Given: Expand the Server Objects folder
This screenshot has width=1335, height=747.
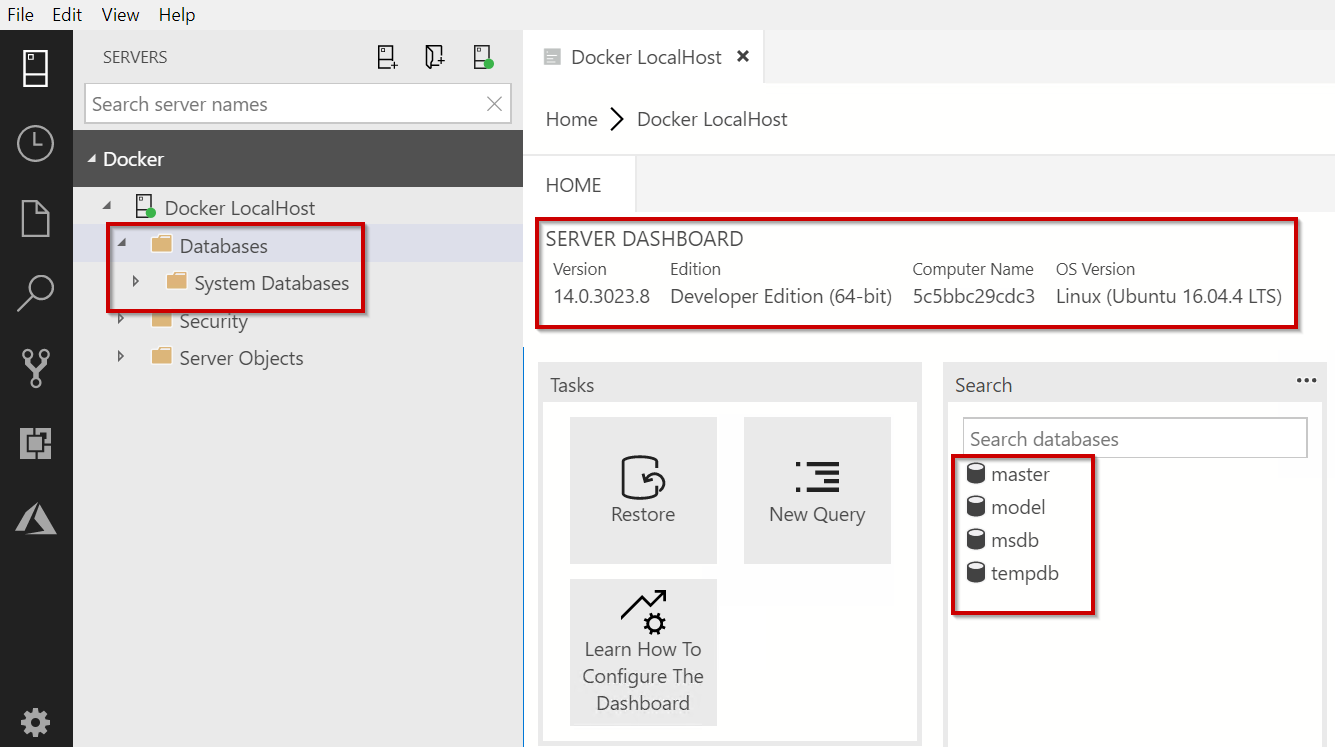Looking at the screenshot, I should [121, 358].
